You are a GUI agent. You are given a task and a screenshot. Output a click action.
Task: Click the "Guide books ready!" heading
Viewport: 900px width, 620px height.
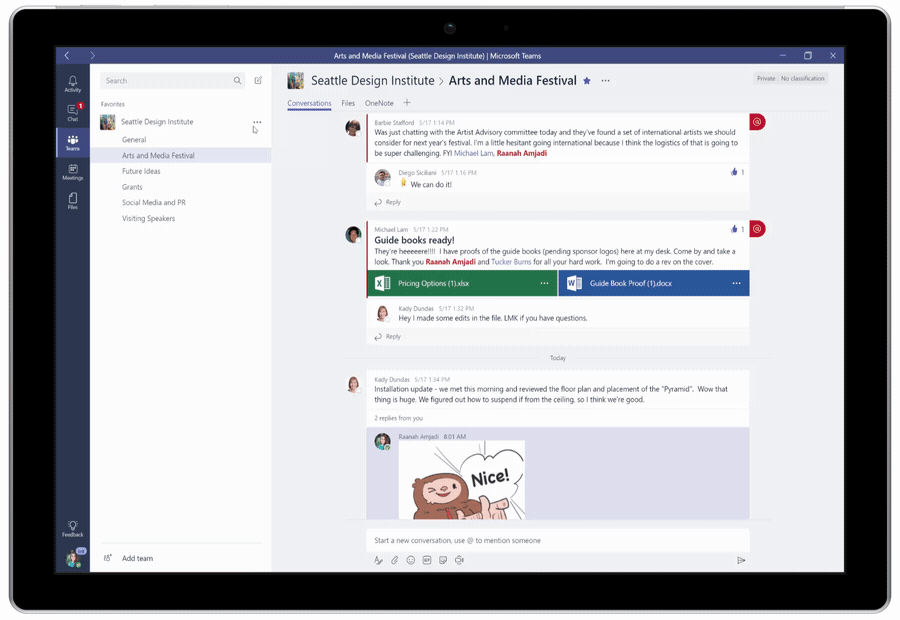[x=414, y=240]
